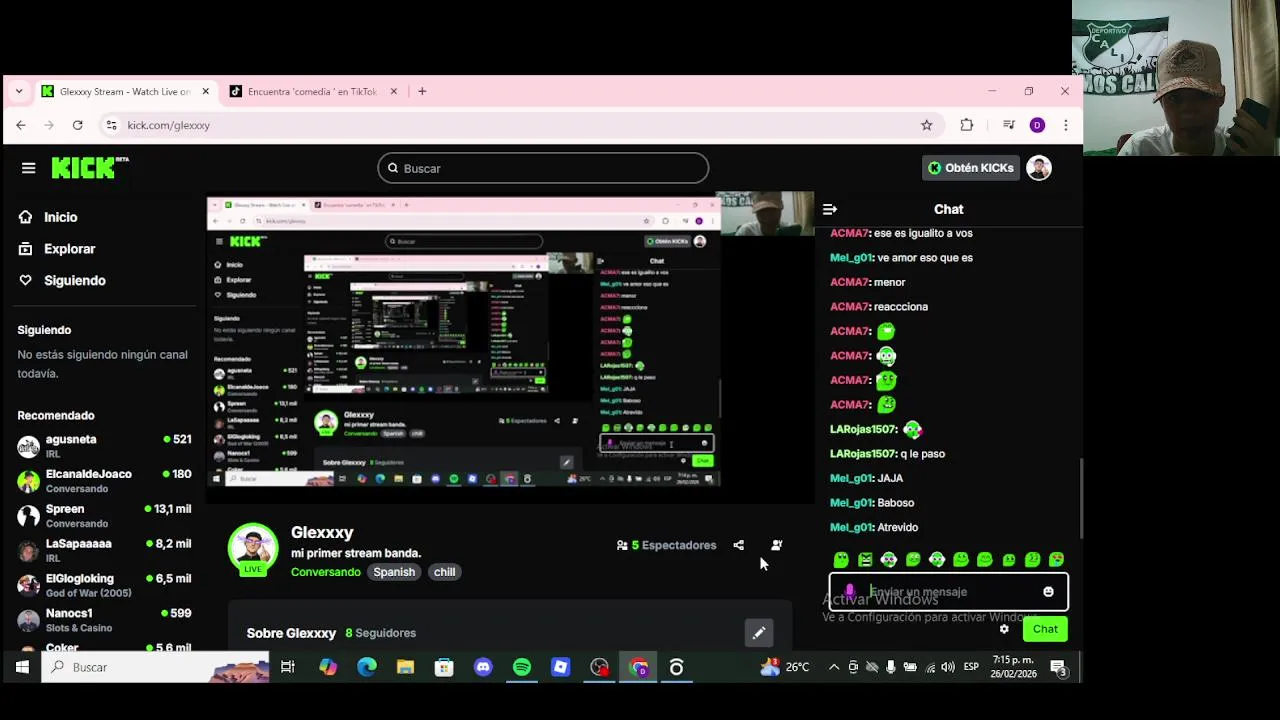Open Siguiendo in Kick sidebar
Viewport: 1280px width, 720px height.
coord(62,281)
